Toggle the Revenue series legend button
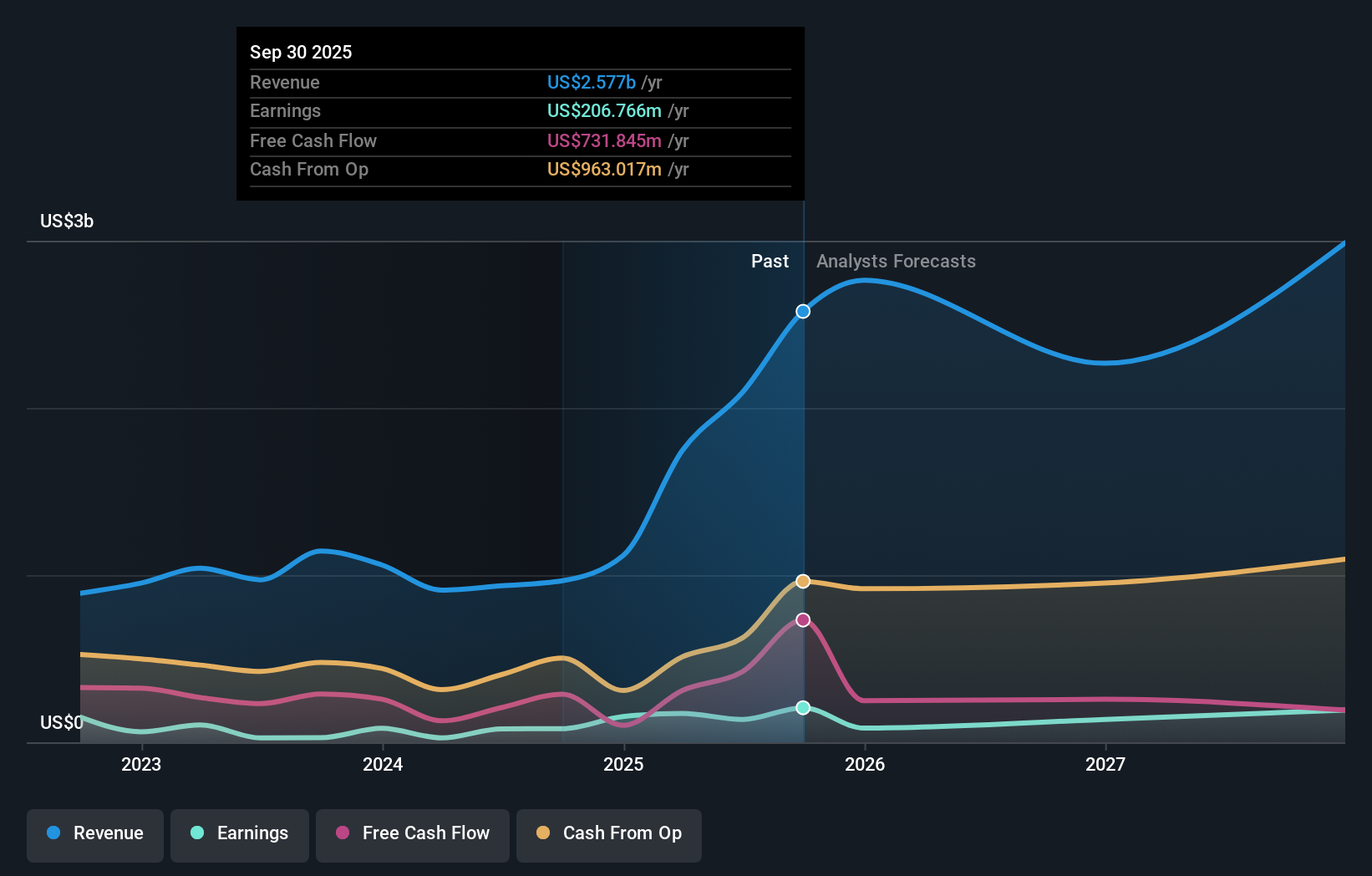This screenshot has height=876, width=1372. [x=95, y=835]
